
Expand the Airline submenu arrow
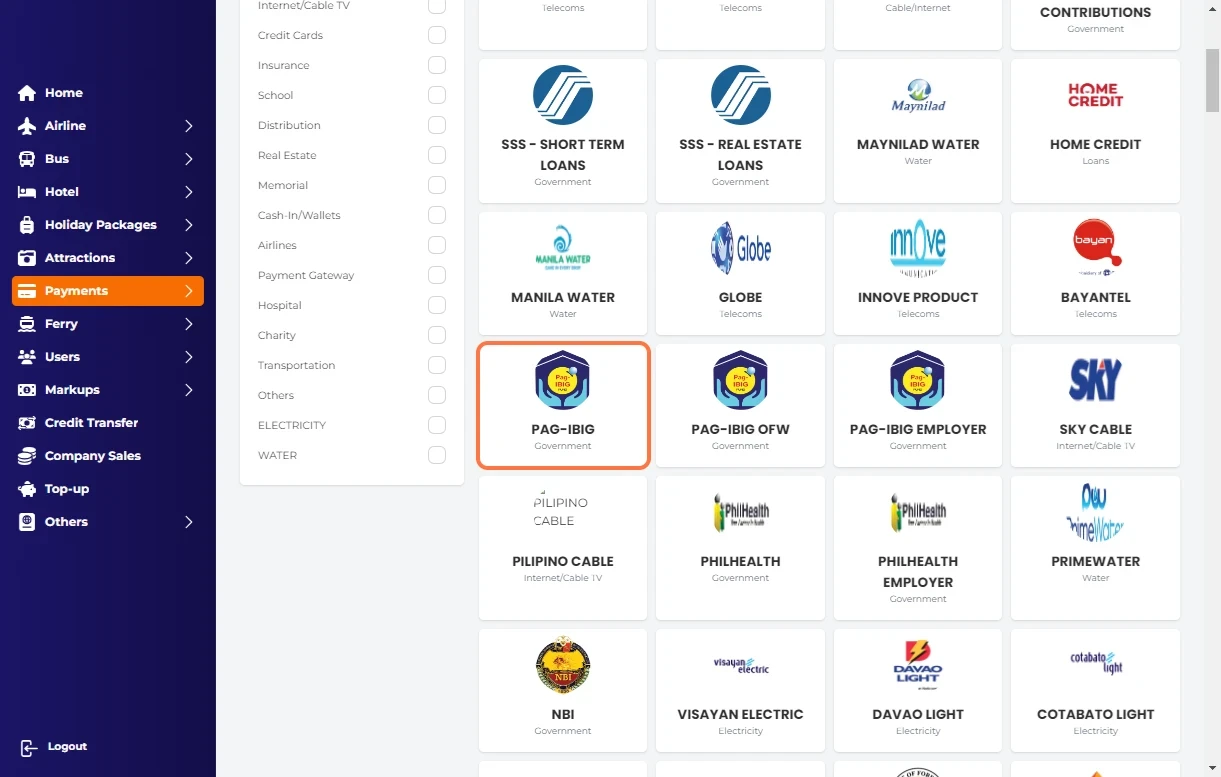188,126
